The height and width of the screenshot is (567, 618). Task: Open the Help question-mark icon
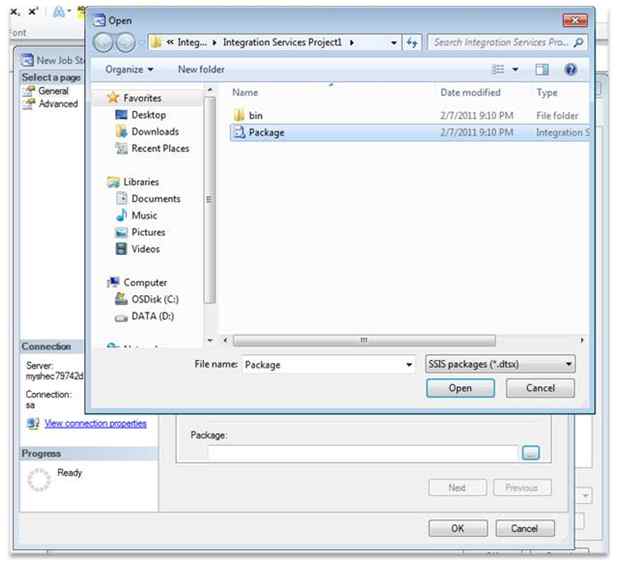(571, 69)
